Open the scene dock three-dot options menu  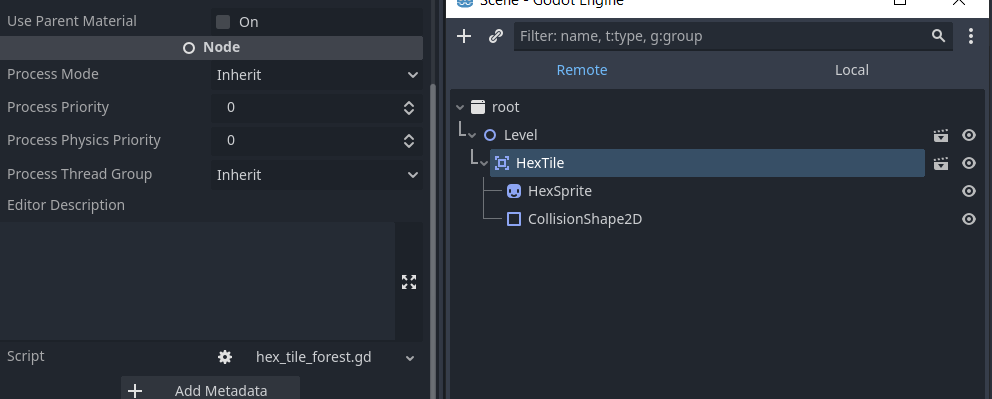(x=970, y=36)
